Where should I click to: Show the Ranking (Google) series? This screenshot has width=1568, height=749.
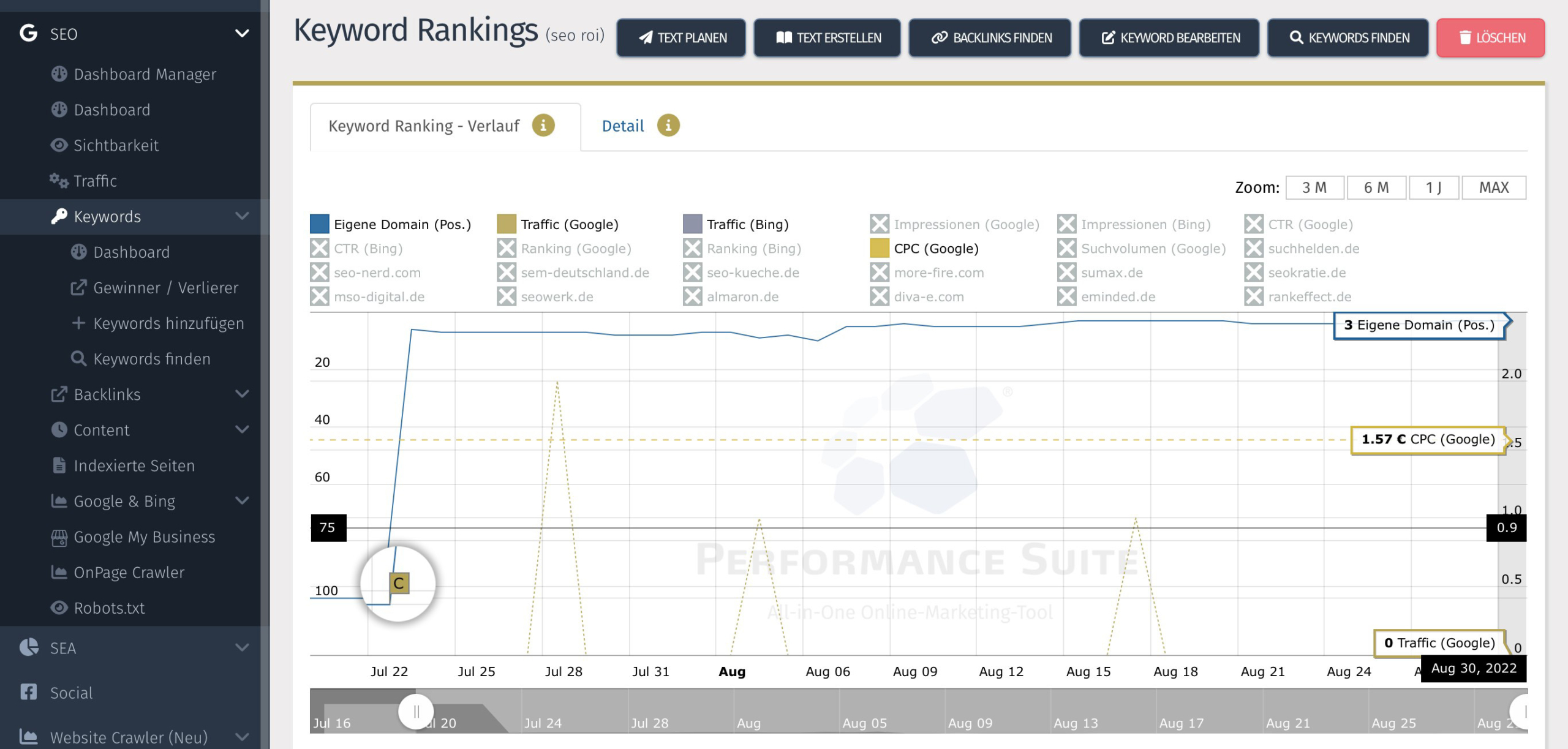(x=563, y=249)
